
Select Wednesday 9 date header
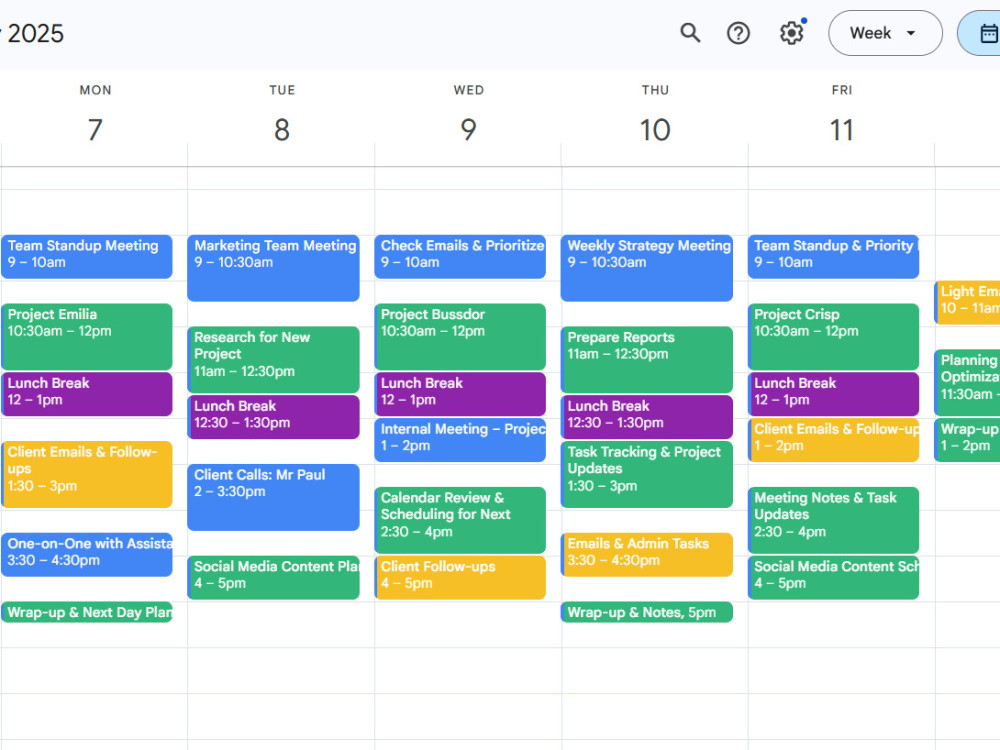click(469, 129)
